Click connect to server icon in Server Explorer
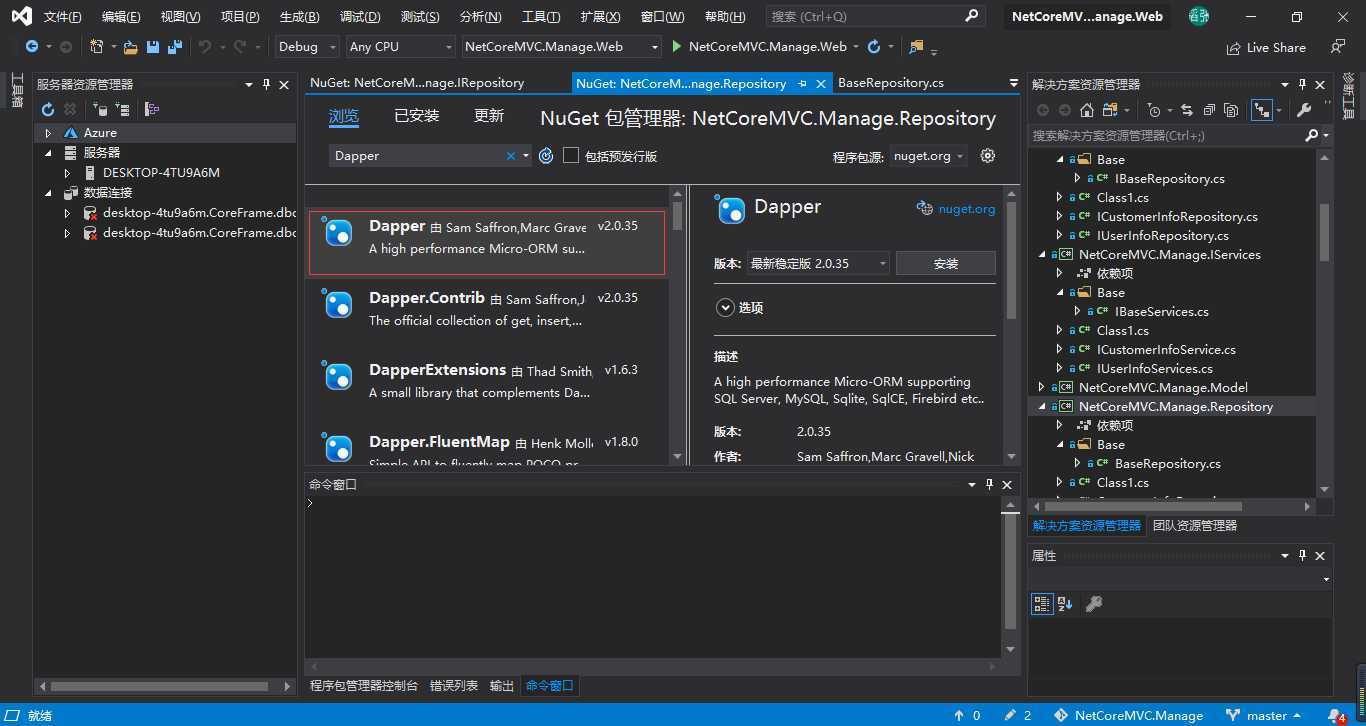The height and width of the screenshot is (726, 1366). tap(122, 110)
